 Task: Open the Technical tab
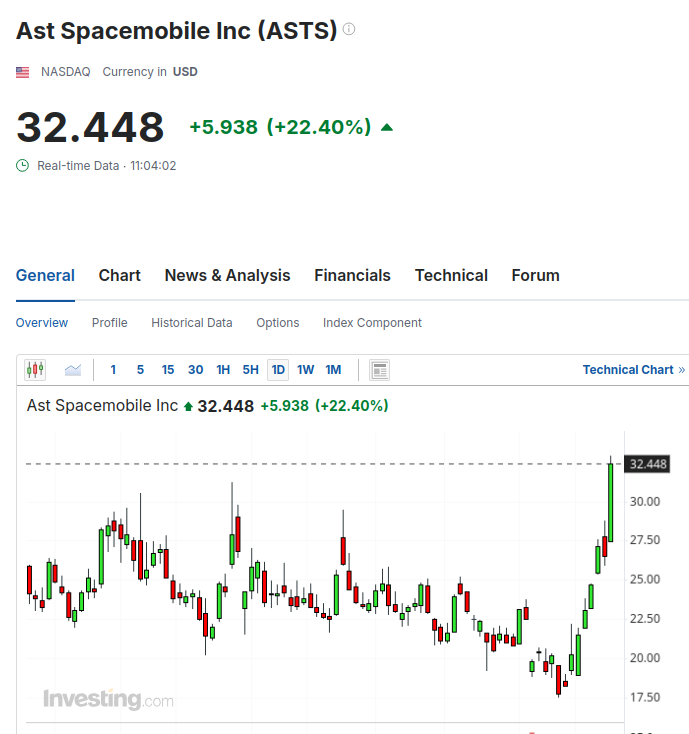pos(451,275)
